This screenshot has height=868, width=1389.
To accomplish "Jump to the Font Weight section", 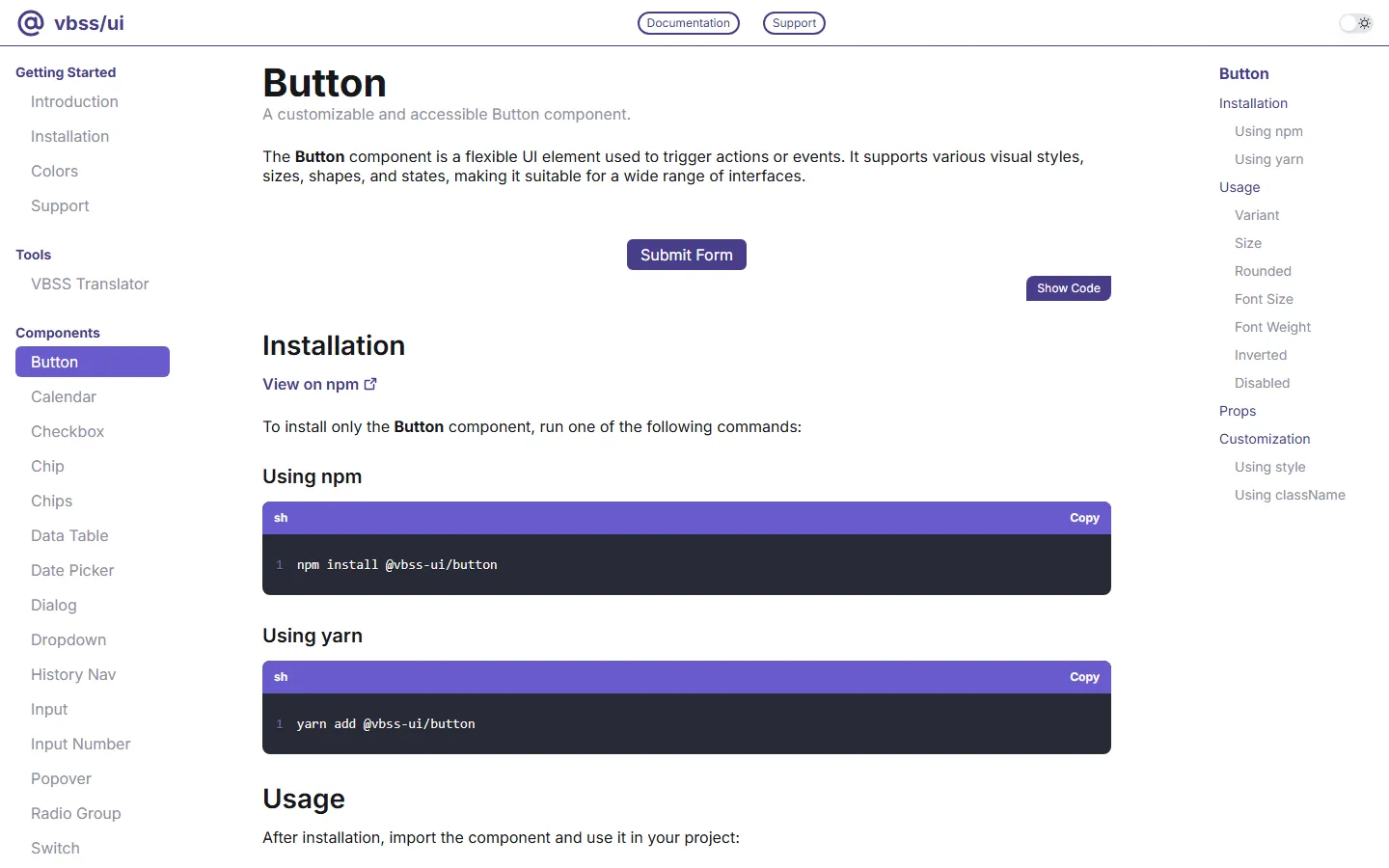I will pyautogui.click(x=1272, y=327).
